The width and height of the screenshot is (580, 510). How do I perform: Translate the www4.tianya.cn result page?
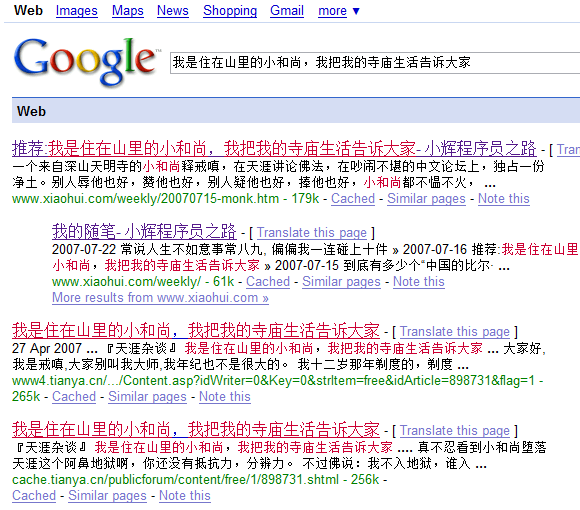coord(455,332)
